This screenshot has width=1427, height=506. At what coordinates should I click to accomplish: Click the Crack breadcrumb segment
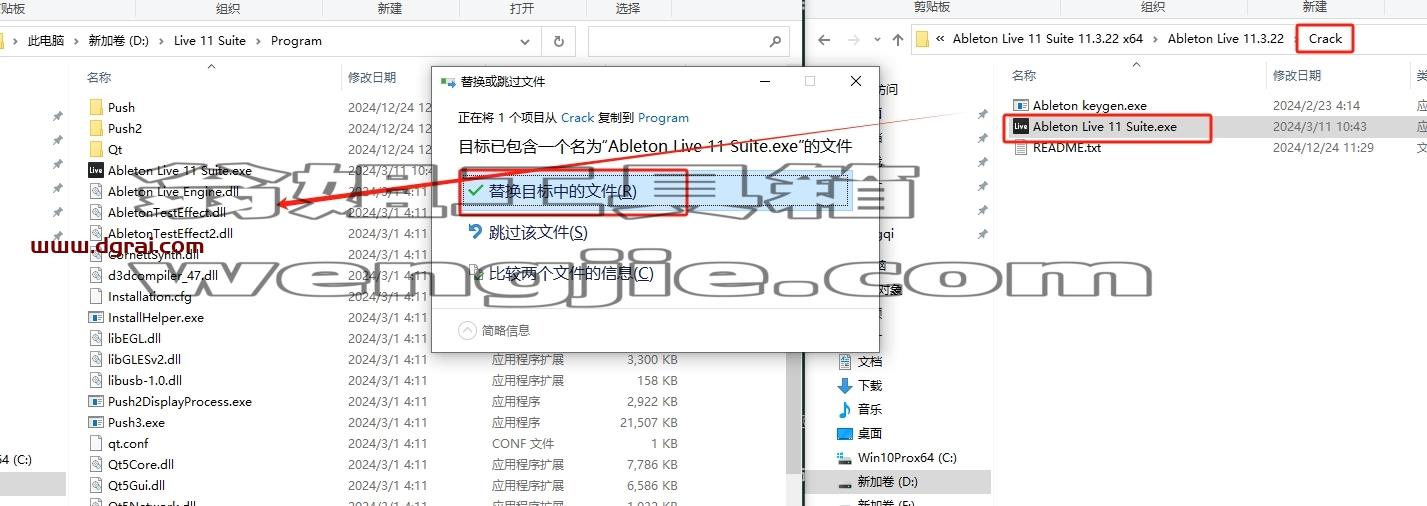point(1325,39)
